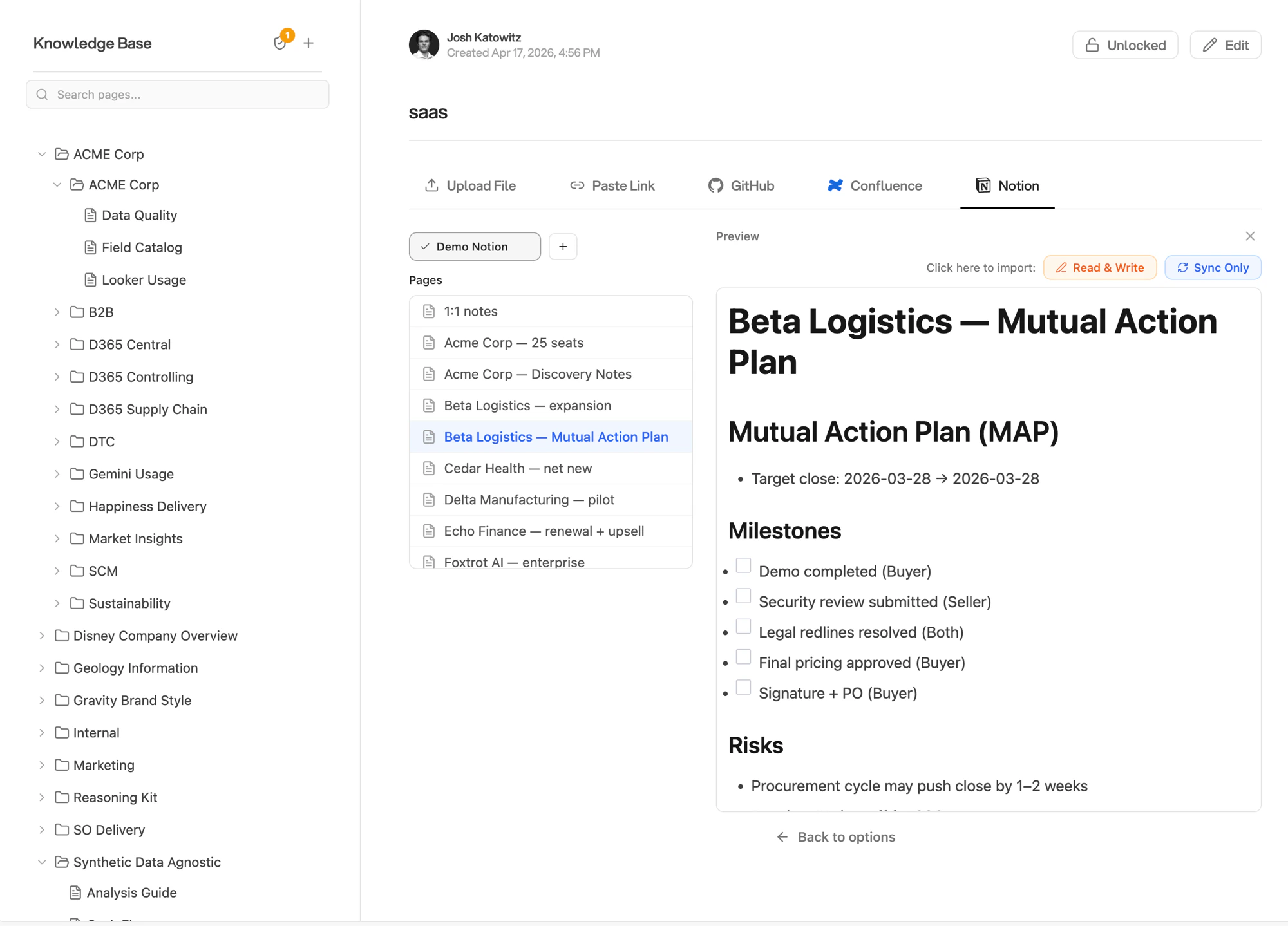Image resolution: width=1288 pixels, height=926 pixels.
Task: Select the Sync Only option
Action: pos(1212,267)
